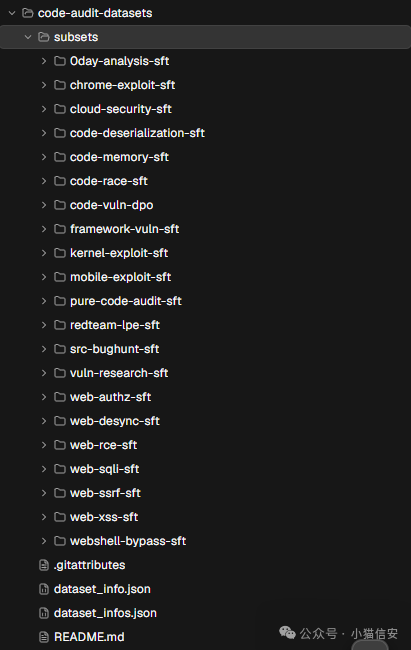Expand the redteam-lpe-sft chevron
This screenshot has width=411, height=650.
coord(44,325)
